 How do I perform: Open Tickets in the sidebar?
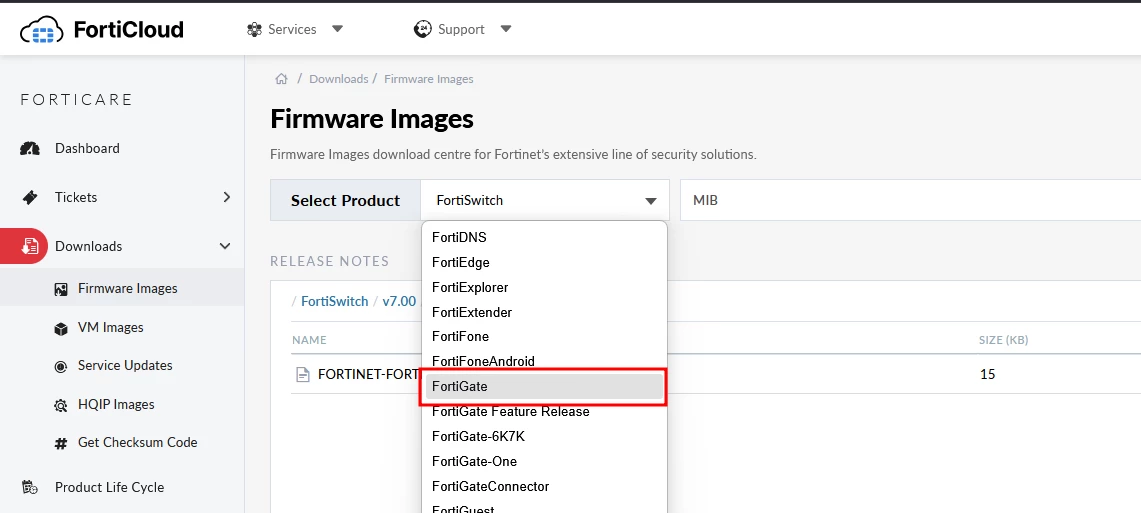[76, 197]
